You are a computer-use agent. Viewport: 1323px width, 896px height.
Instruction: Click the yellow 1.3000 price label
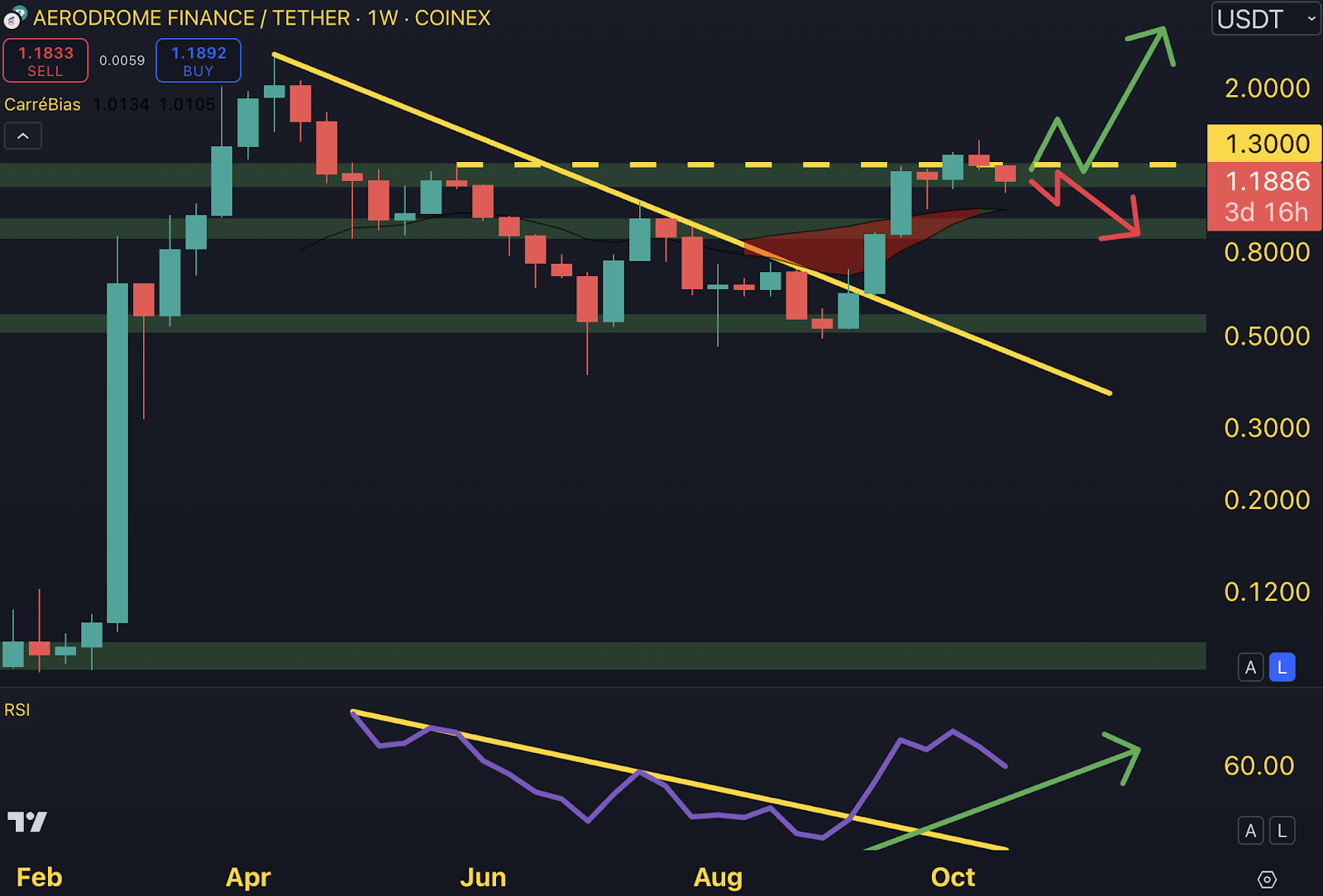1263,143
